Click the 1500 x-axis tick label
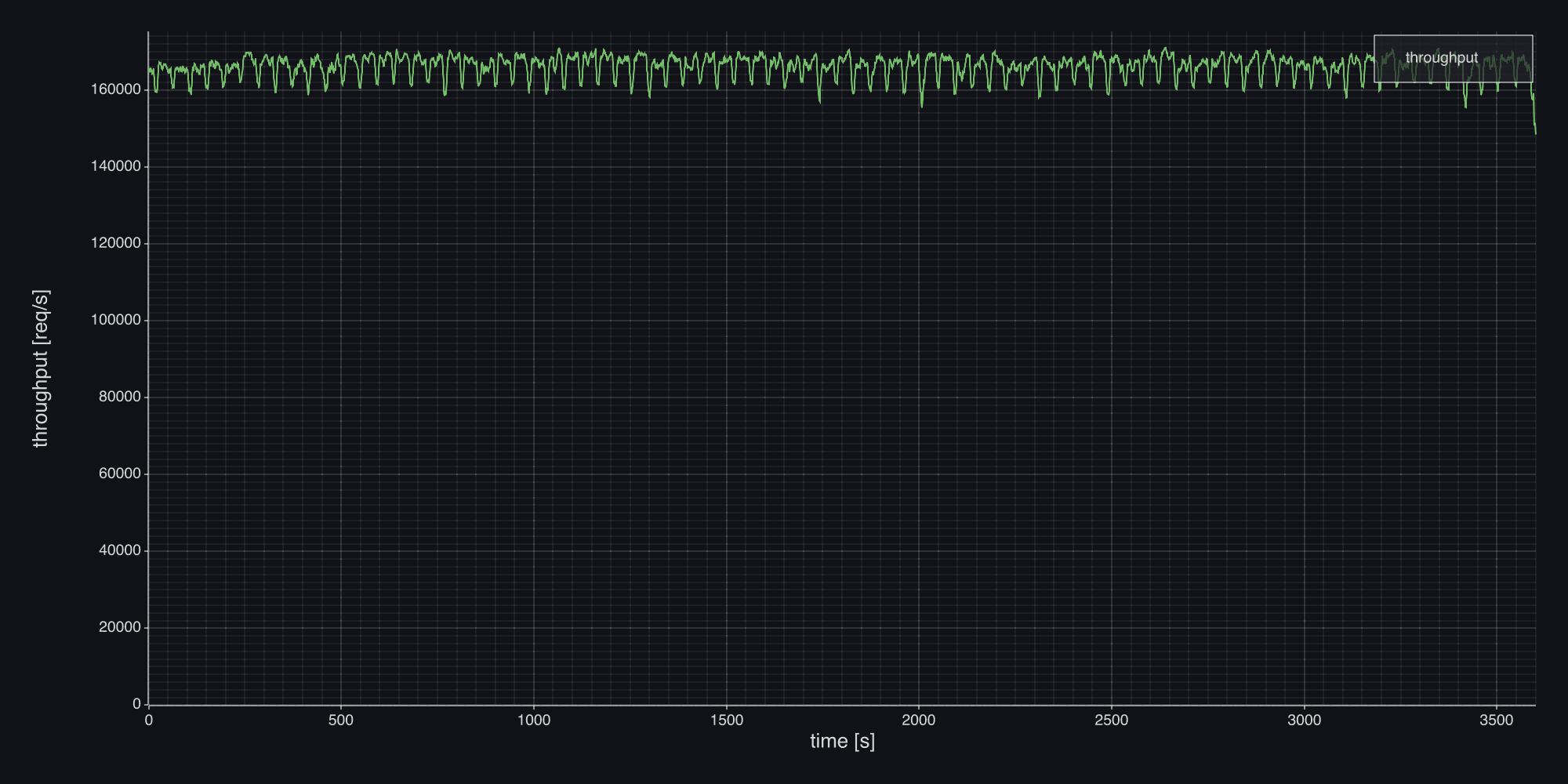This screenshot has width=1568, height=784. pos(727,720)
